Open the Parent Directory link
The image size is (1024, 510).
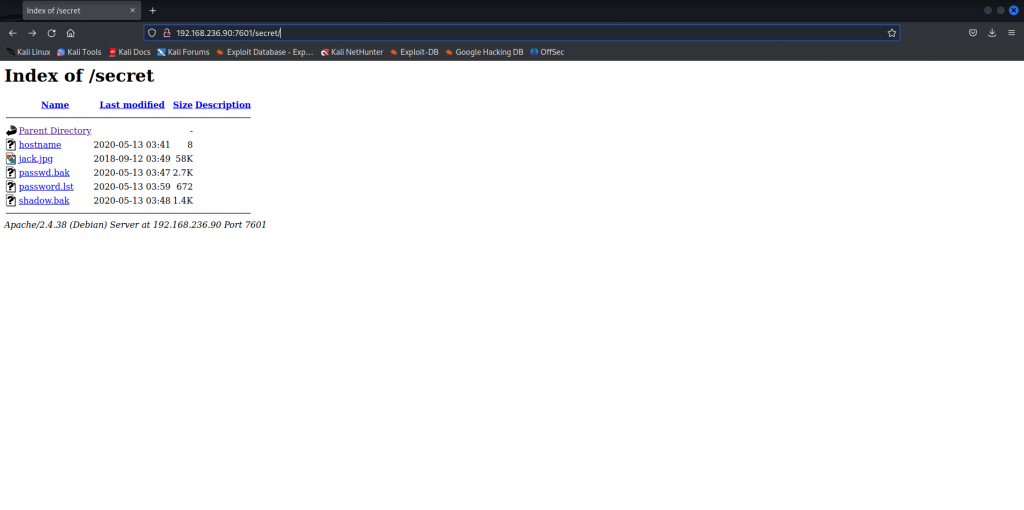click(x=55, y=131)
